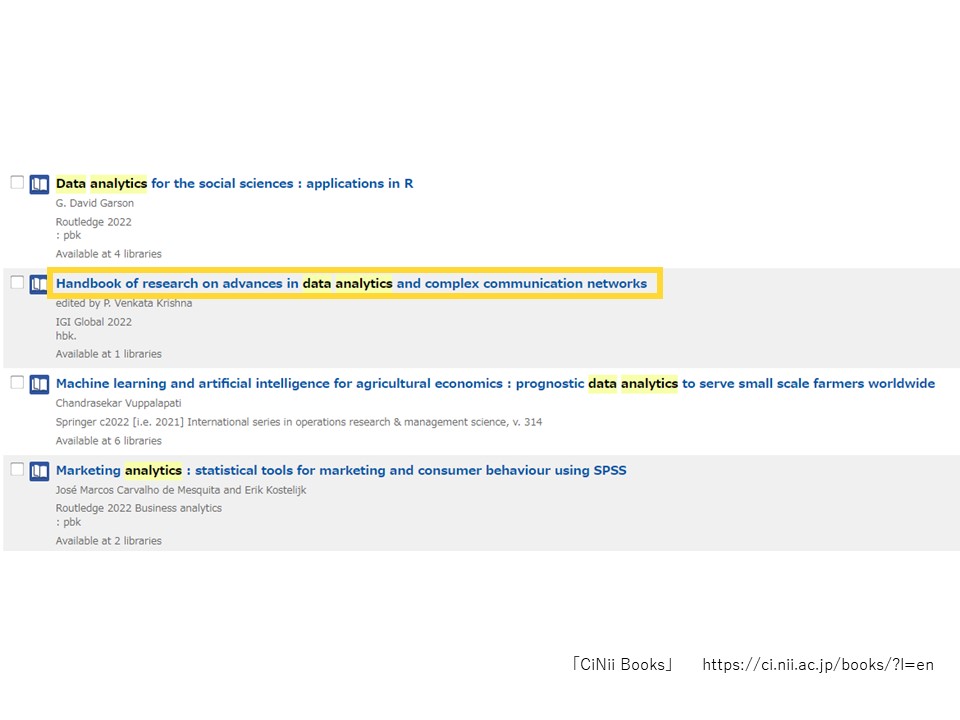Select the checkbox for the Machine learning agricultural economics book
This screenshot has height=720, width=960.
pos(17,382)
